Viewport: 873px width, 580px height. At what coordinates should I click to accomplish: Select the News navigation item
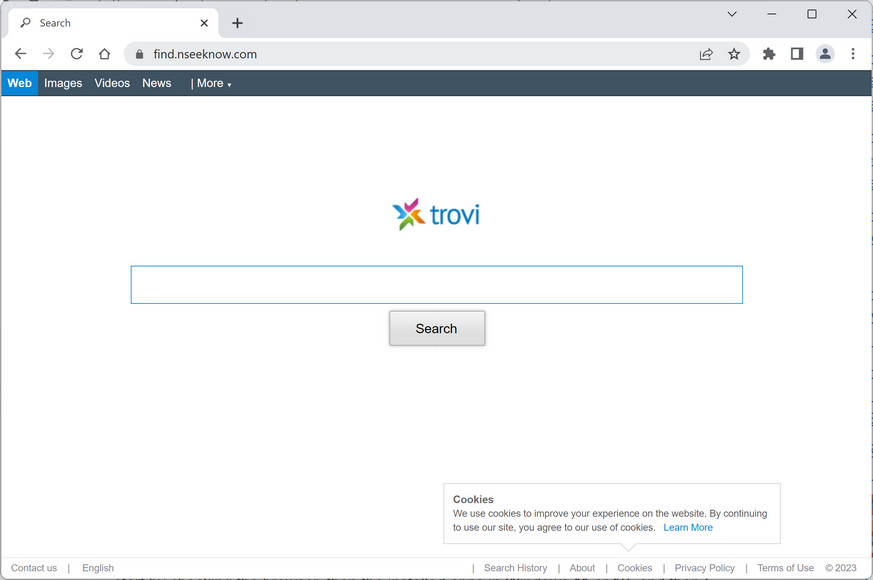click(x=156, y=83)
